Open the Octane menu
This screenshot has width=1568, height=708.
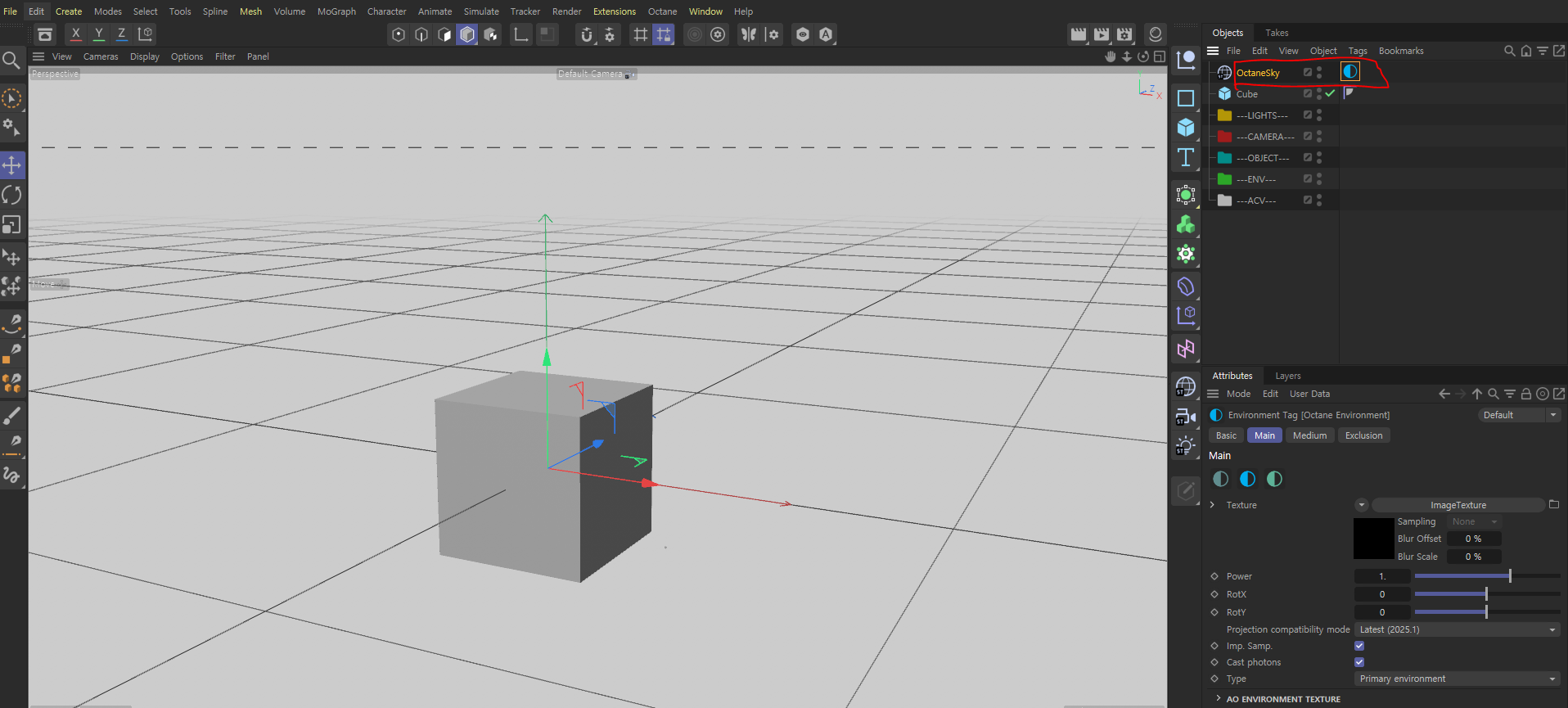tap(662, 11)
